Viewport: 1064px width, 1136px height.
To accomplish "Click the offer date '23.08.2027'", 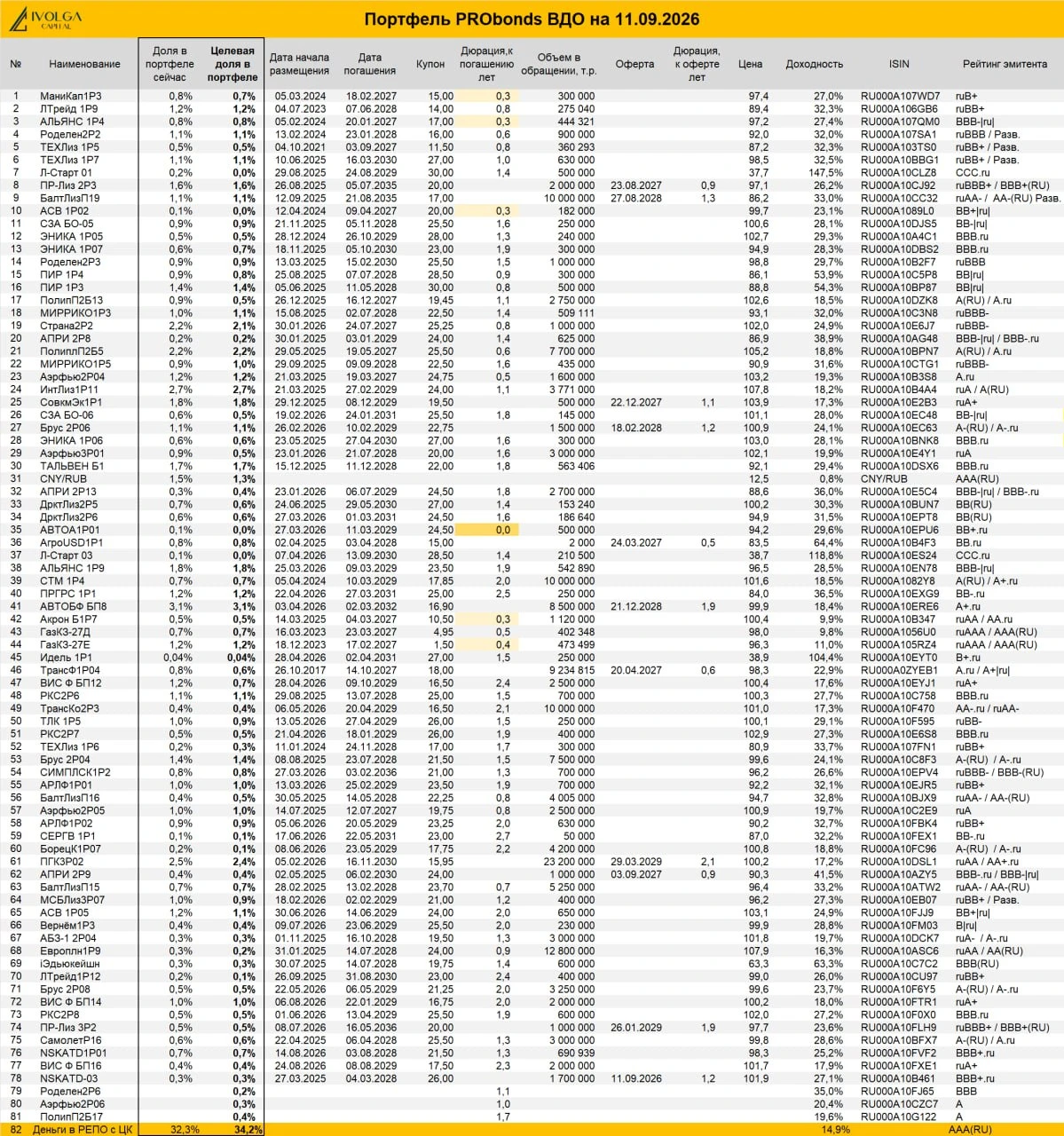I will 636,185.
